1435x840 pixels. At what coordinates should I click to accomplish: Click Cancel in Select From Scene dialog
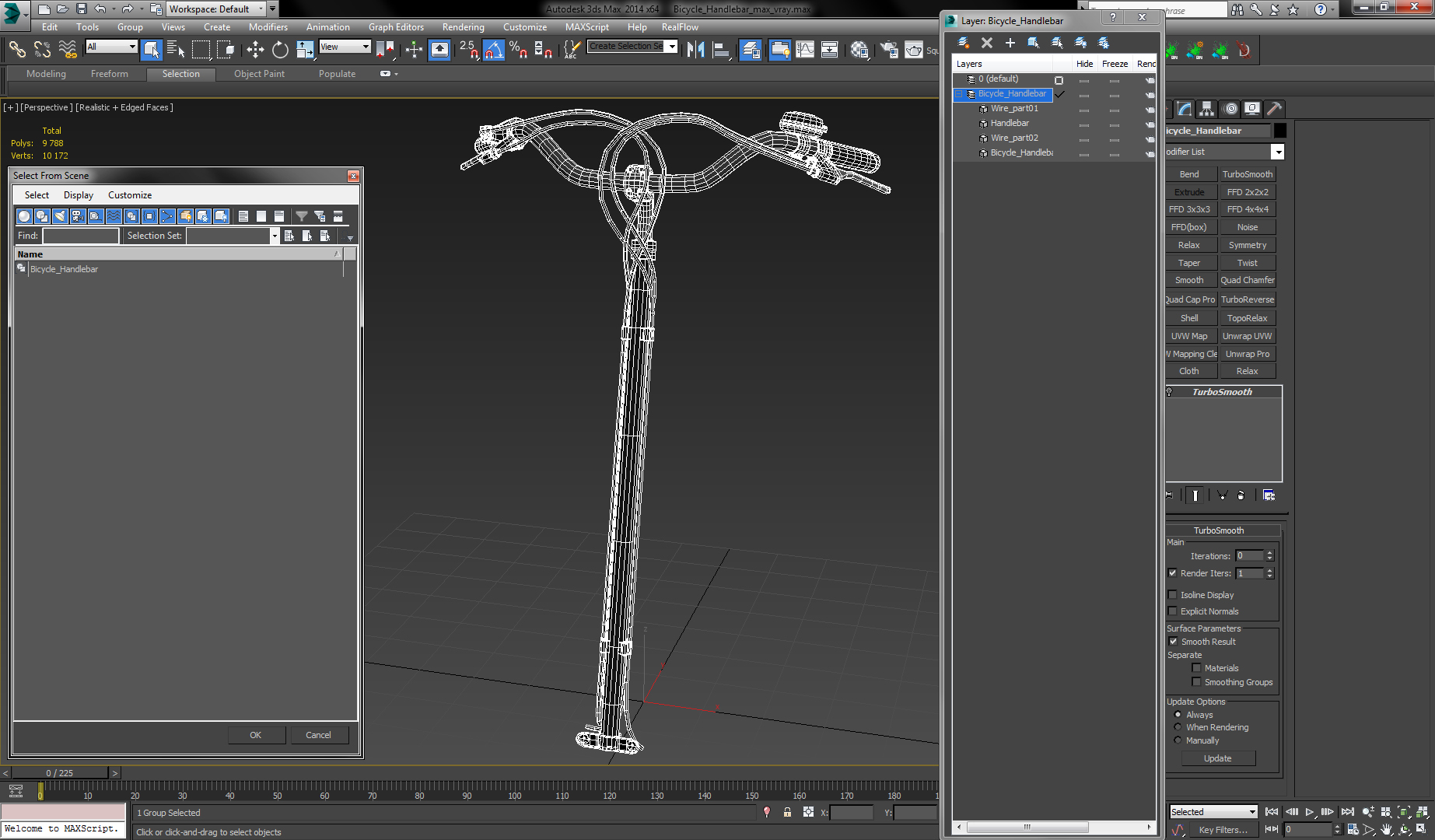(x=318, y=735)
